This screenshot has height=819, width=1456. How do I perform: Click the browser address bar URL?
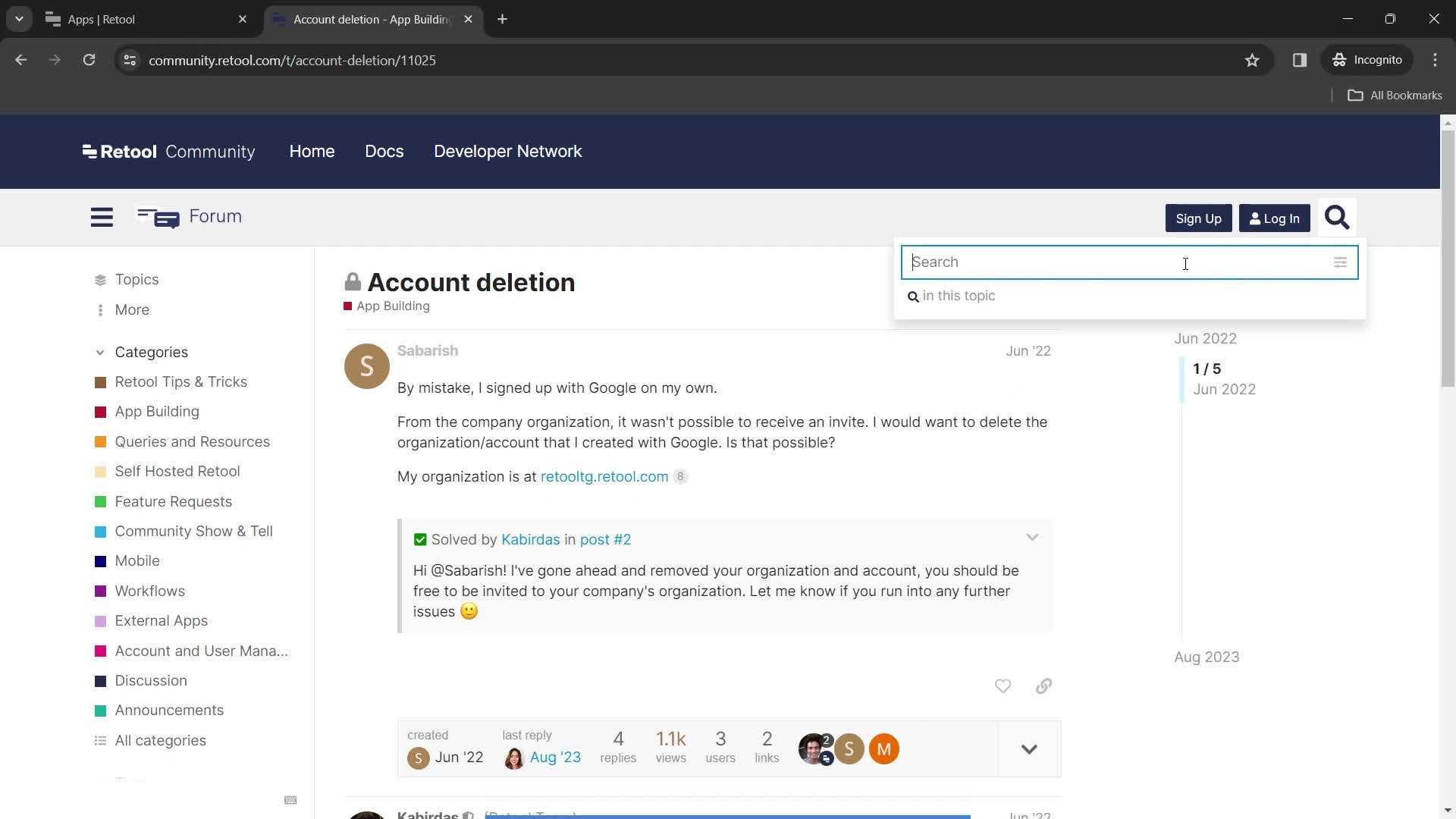pos(292,61)
